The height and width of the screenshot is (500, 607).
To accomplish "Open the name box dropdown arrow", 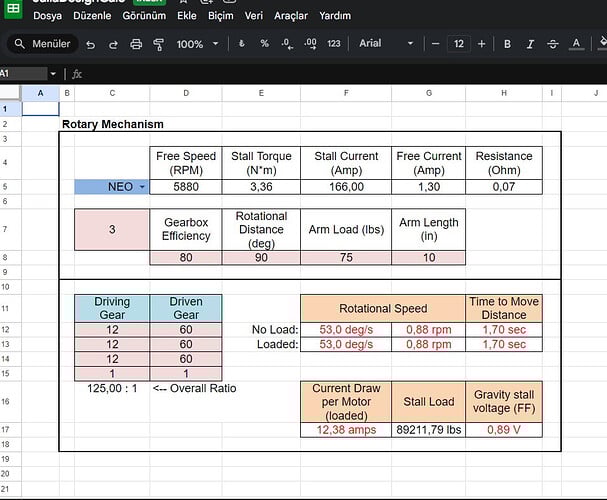I will click(53, 74).
